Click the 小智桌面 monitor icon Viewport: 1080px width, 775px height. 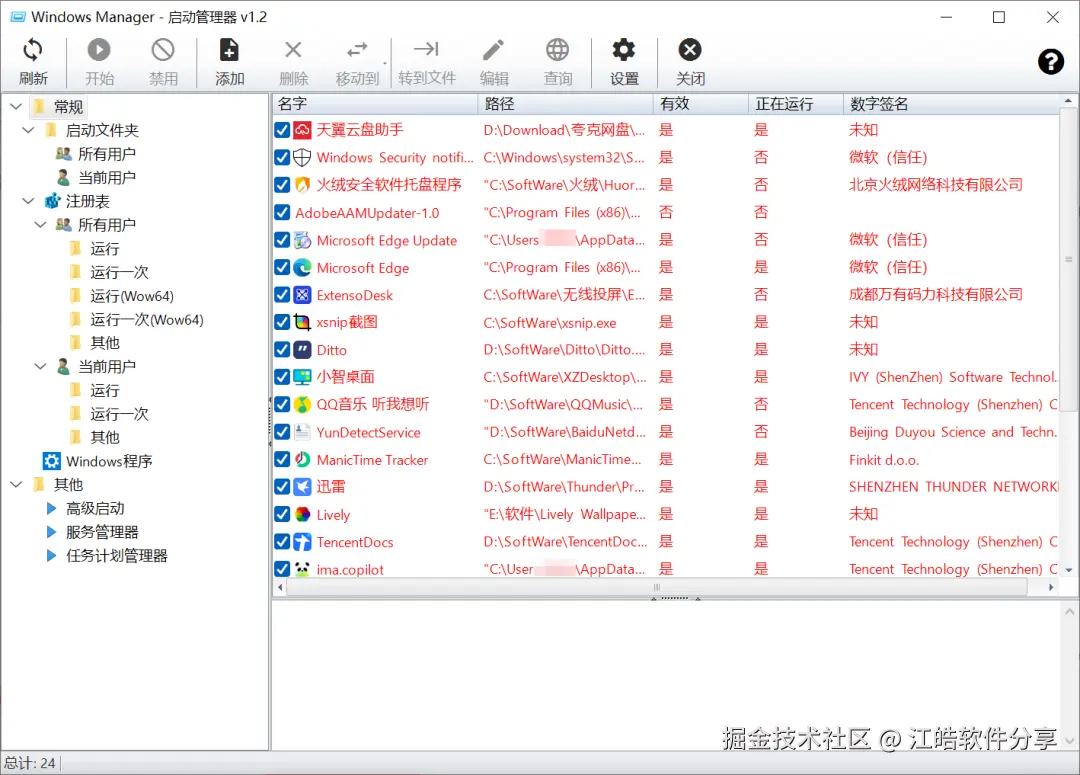(302, 378)
